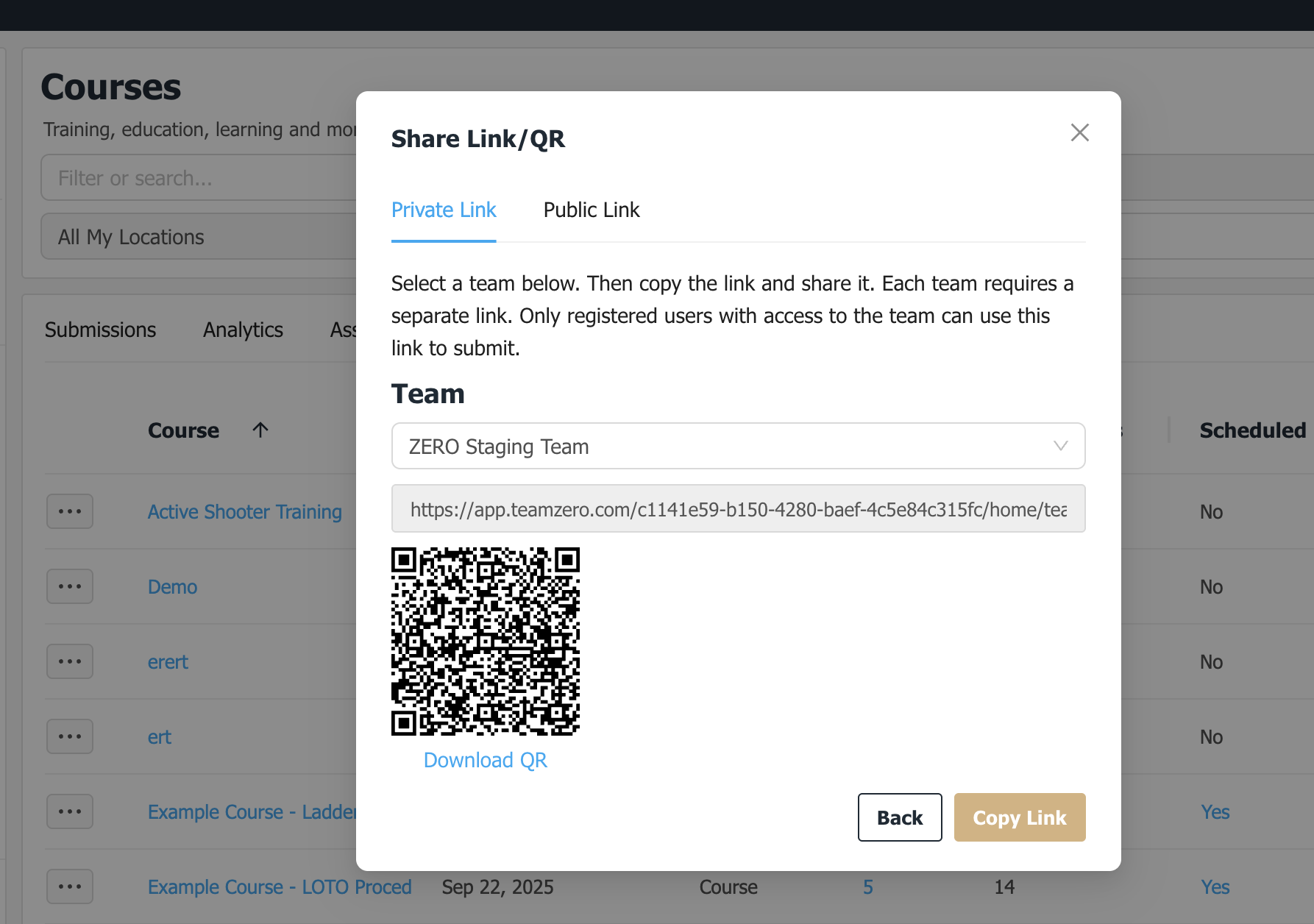Open the Analytics tab
1314x924 pixels.
click(x=244, y=330)
